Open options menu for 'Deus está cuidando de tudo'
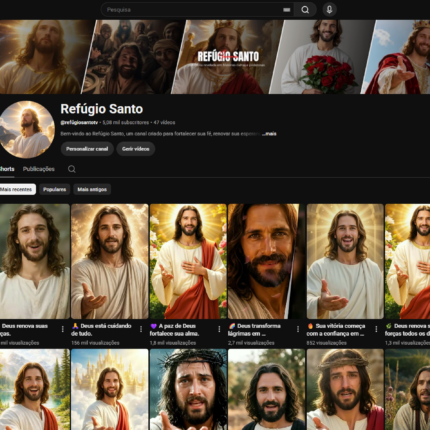The image size is (430, 430). coord(141,329)
